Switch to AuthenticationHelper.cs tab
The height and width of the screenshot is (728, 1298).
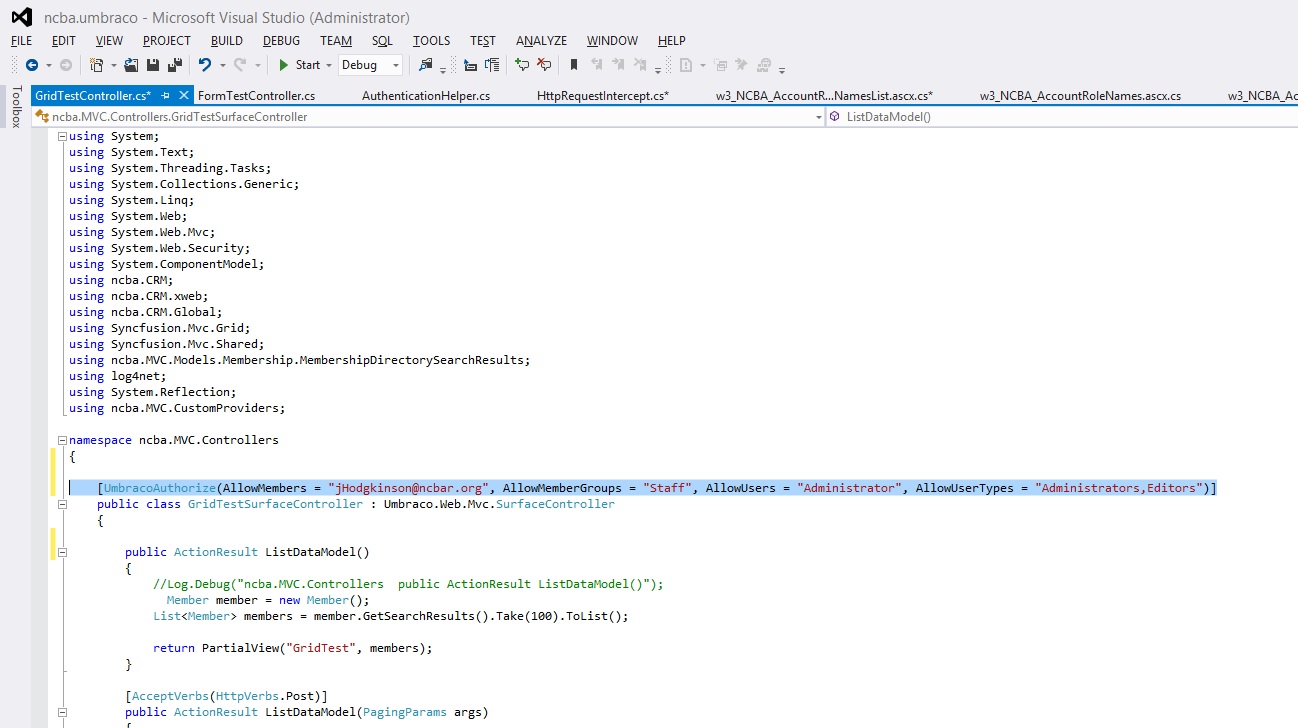[426, 96]
